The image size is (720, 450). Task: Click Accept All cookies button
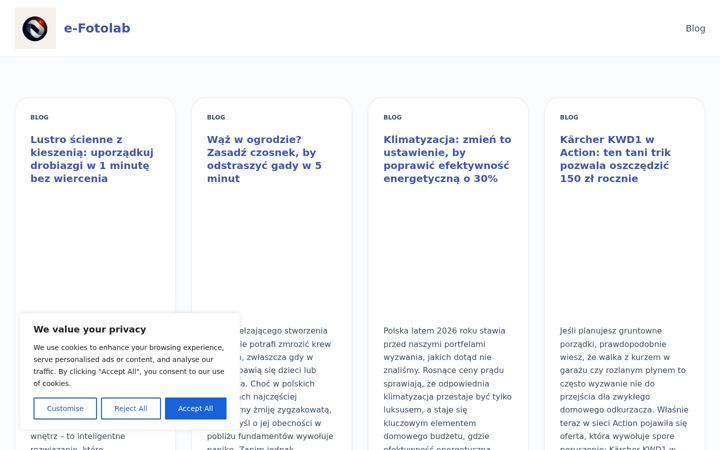coord(196,408)
